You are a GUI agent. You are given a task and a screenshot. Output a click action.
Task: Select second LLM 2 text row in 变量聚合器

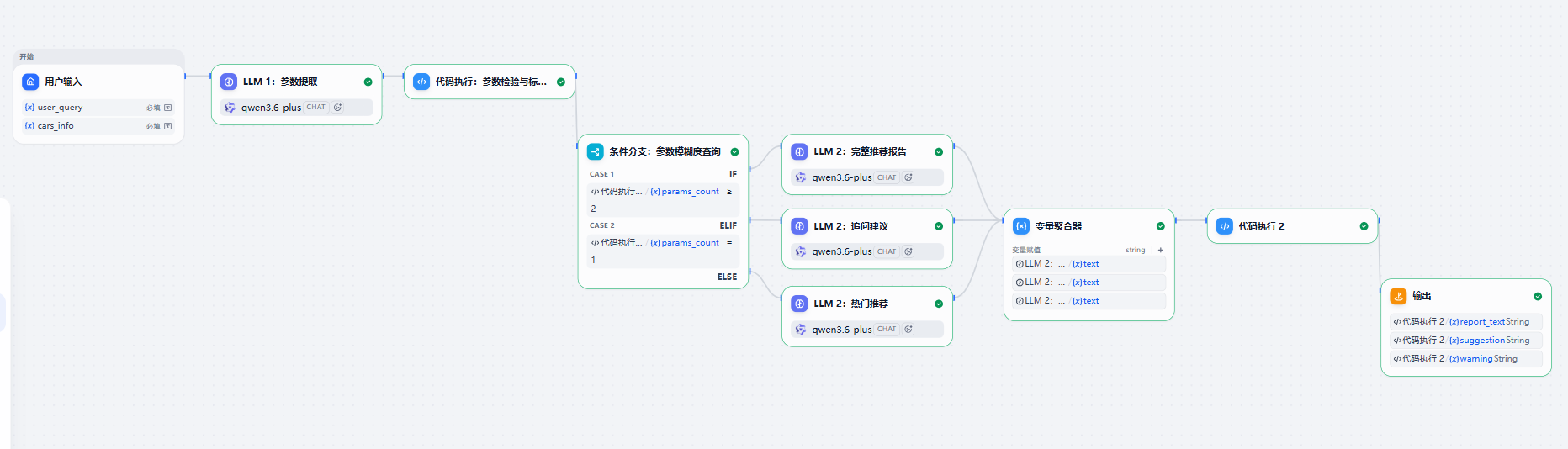[1089, 283]
